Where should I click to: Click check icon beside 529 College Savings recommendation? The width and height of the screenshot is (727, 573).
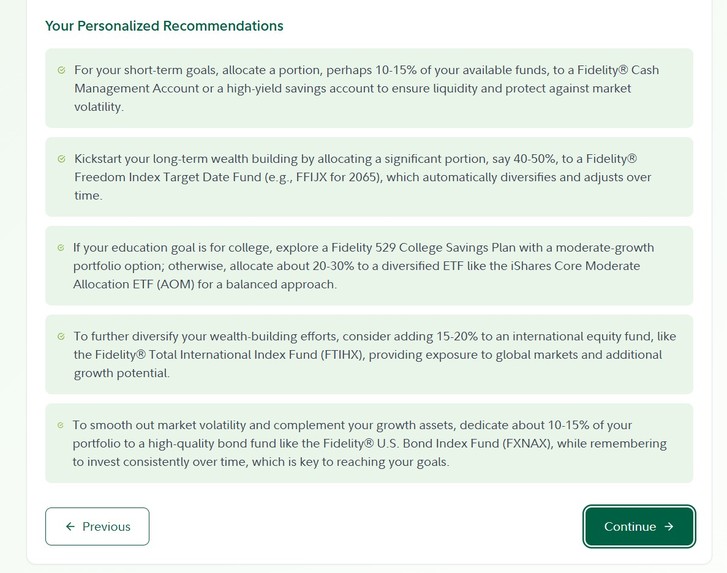[x=61, y=248]
